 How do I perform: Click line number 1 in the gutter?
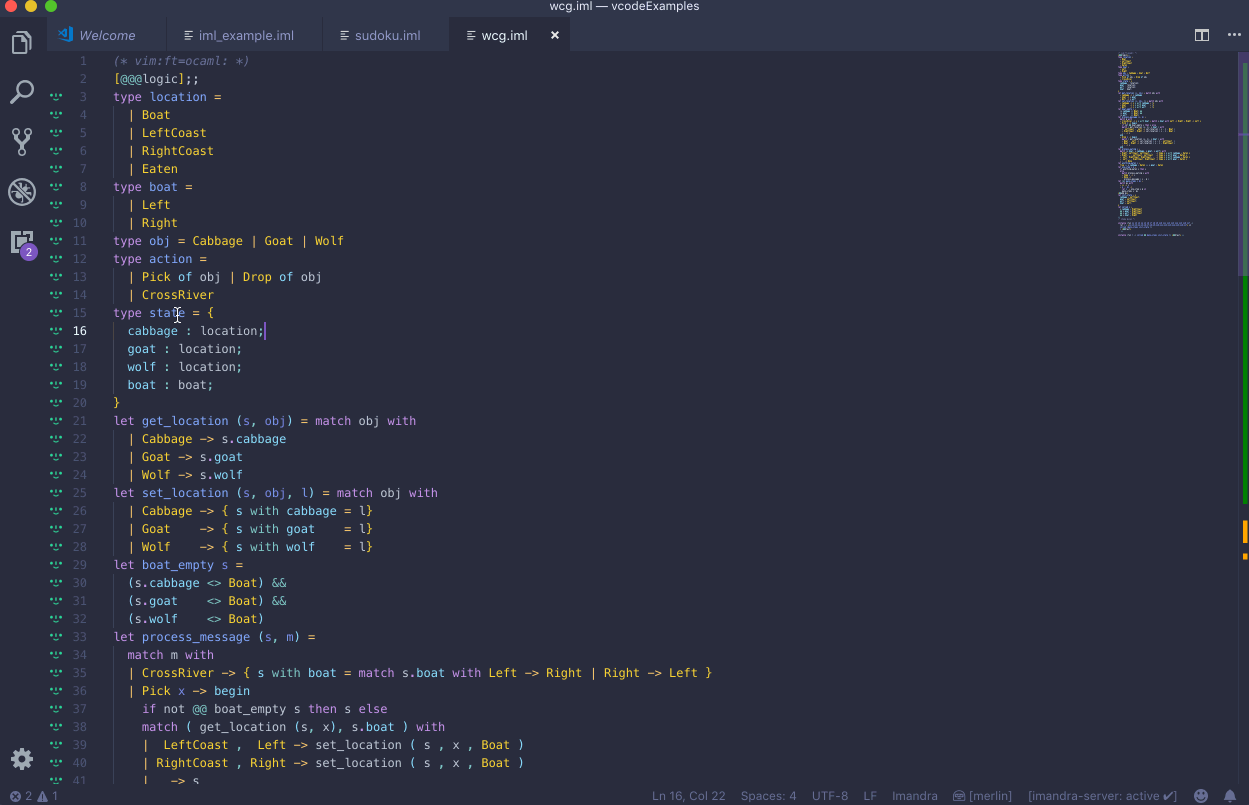[x=84, y=61]
